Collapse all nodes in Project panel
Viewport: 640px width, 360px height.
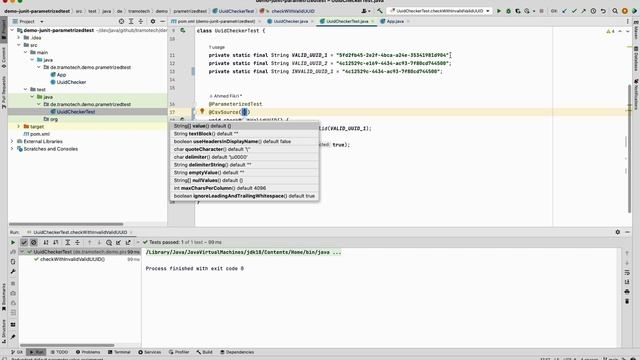[x=140, y=21]
